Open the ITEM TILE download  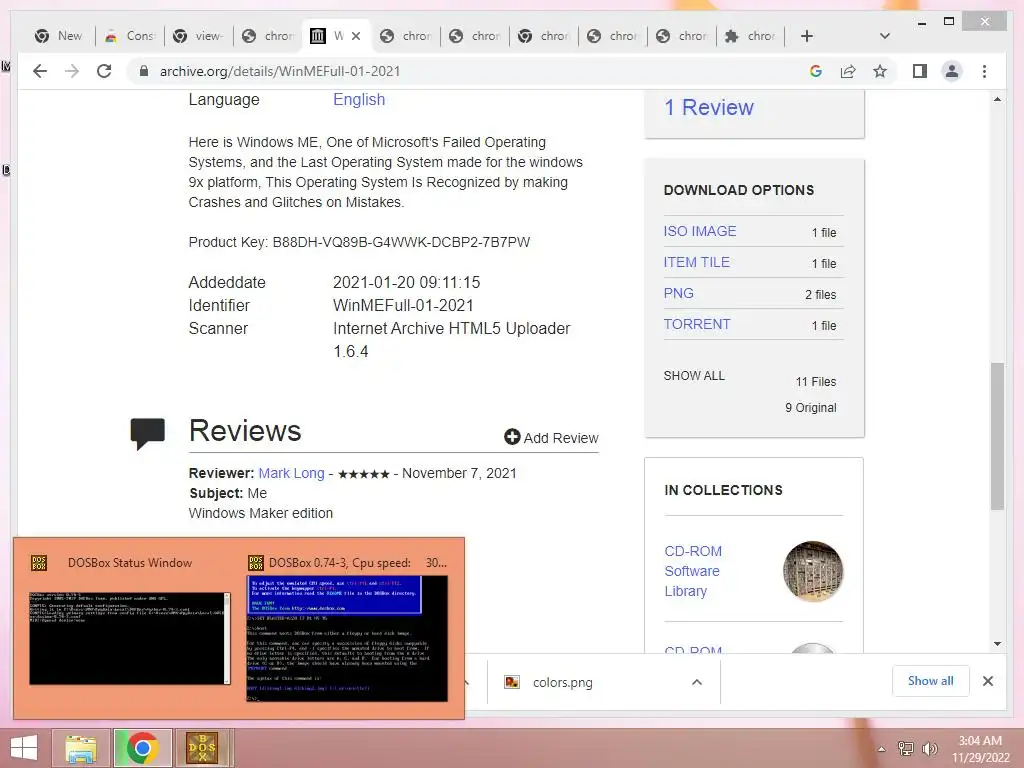point(697,262)
